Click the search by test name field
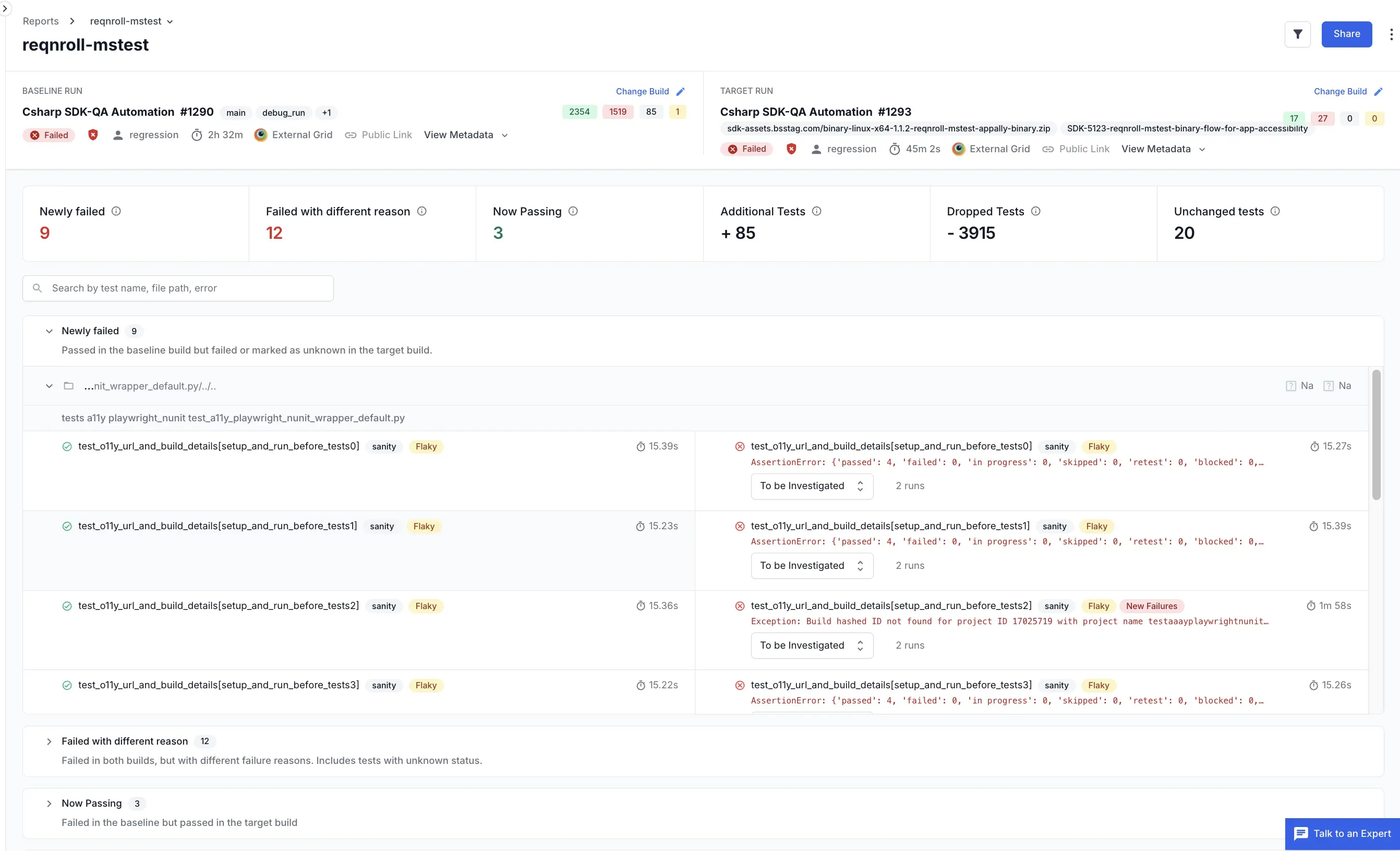 click(178, 288)
